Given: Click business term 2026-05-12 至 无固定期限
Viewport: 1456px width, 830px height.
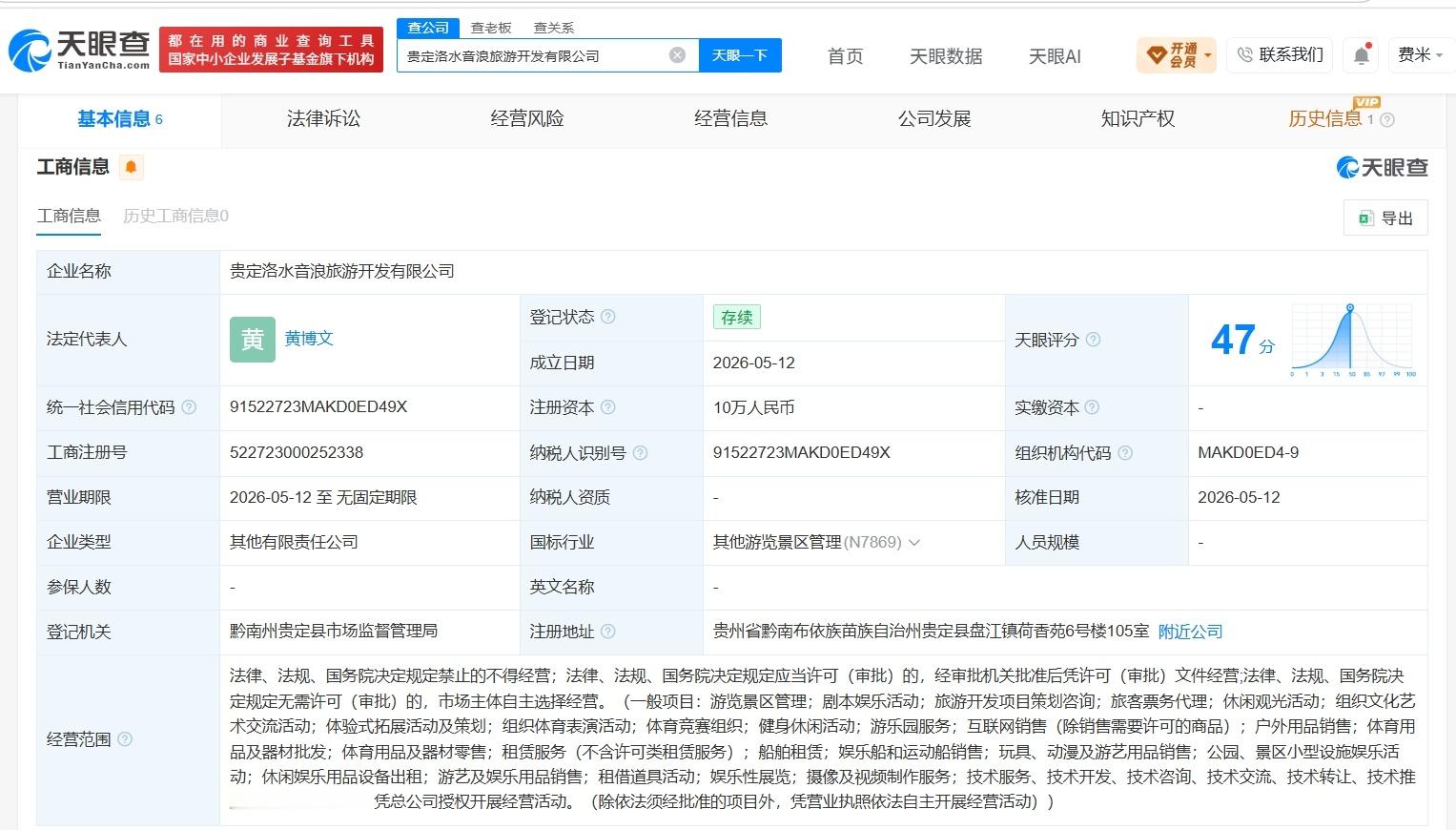Looking at the screenshot, I should point(323,497).
